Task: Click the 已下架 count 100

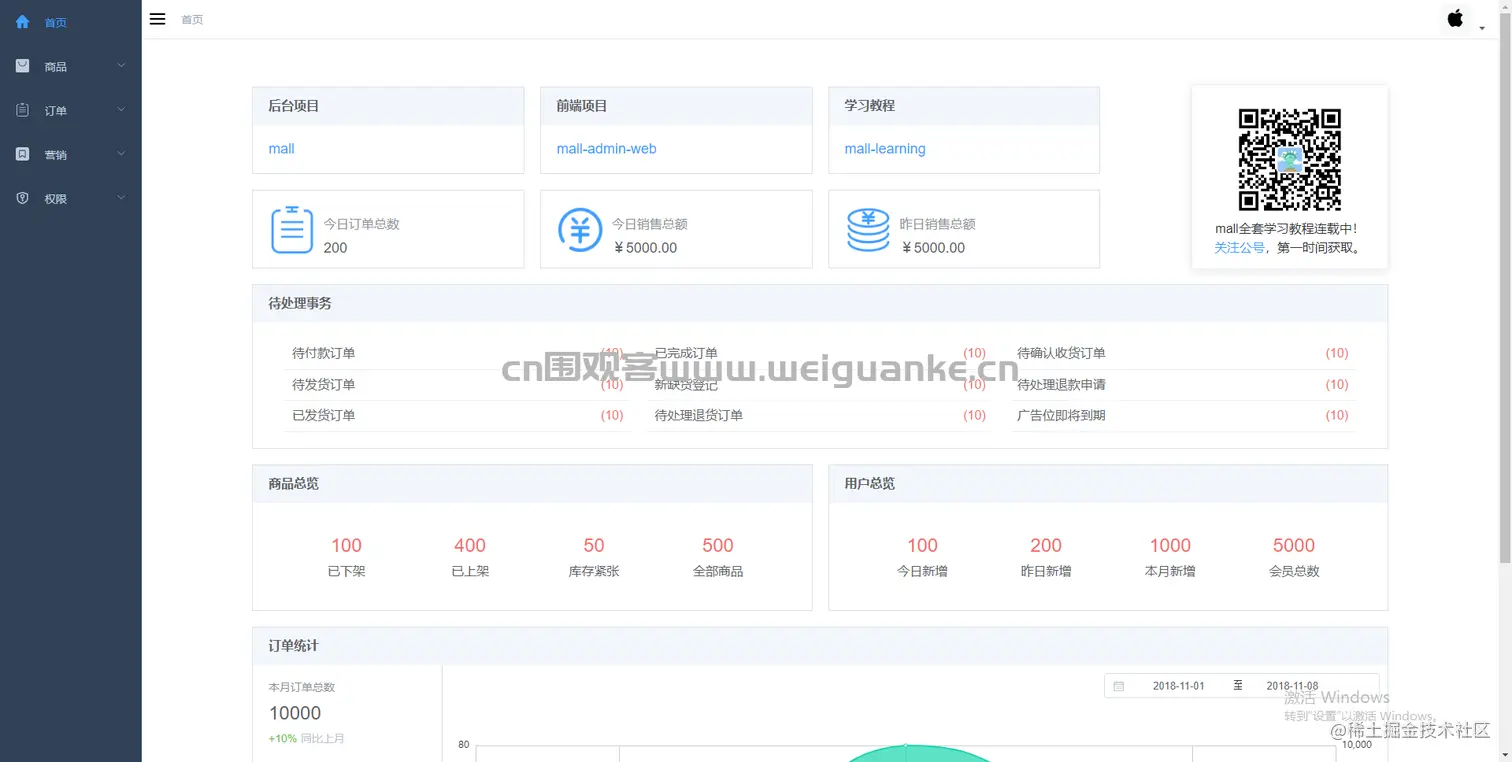Action: (346, 545)
